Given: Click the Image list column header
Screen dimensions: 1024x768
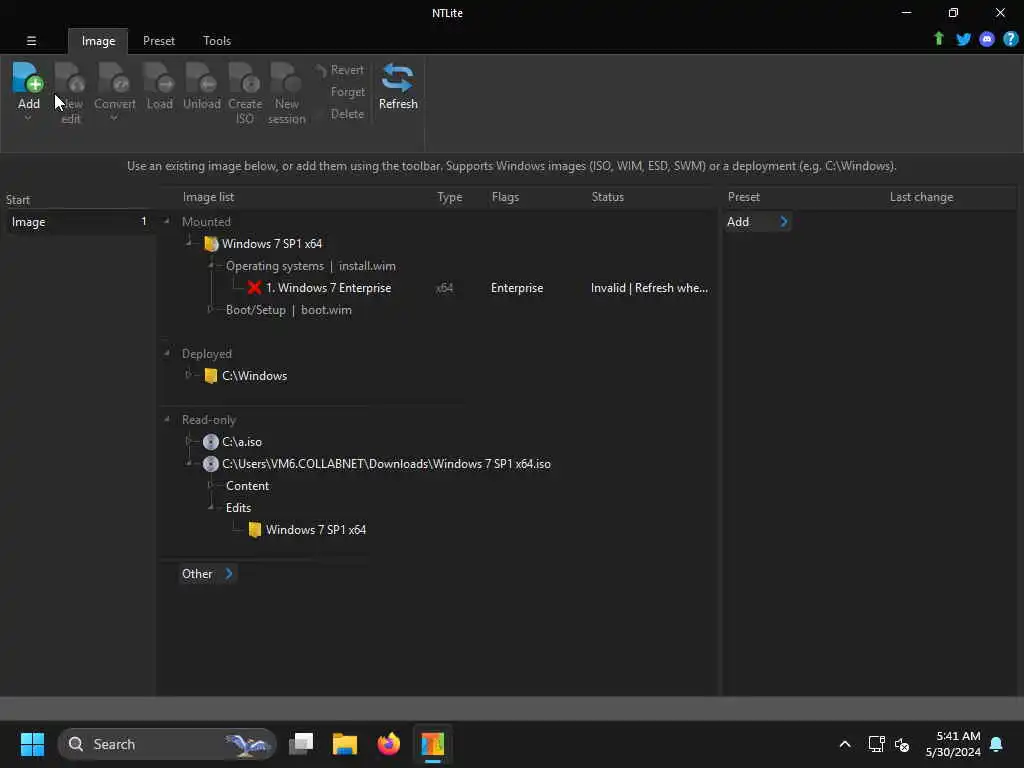Looking at the screenshot, I should [x=208, y=197].
